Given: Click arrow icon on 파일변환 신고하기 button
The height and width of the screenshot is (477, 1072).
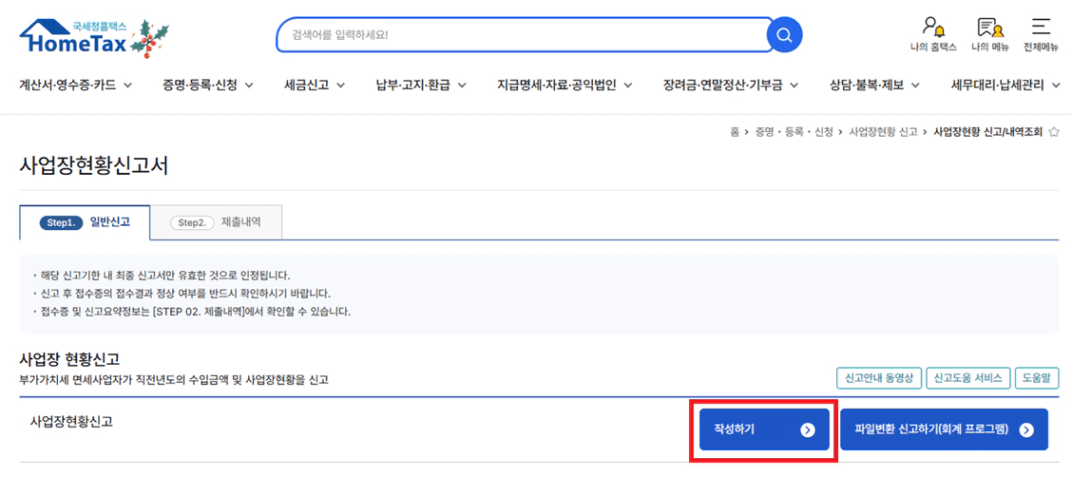Looking at the screenshot, I should click(1026, 430).
